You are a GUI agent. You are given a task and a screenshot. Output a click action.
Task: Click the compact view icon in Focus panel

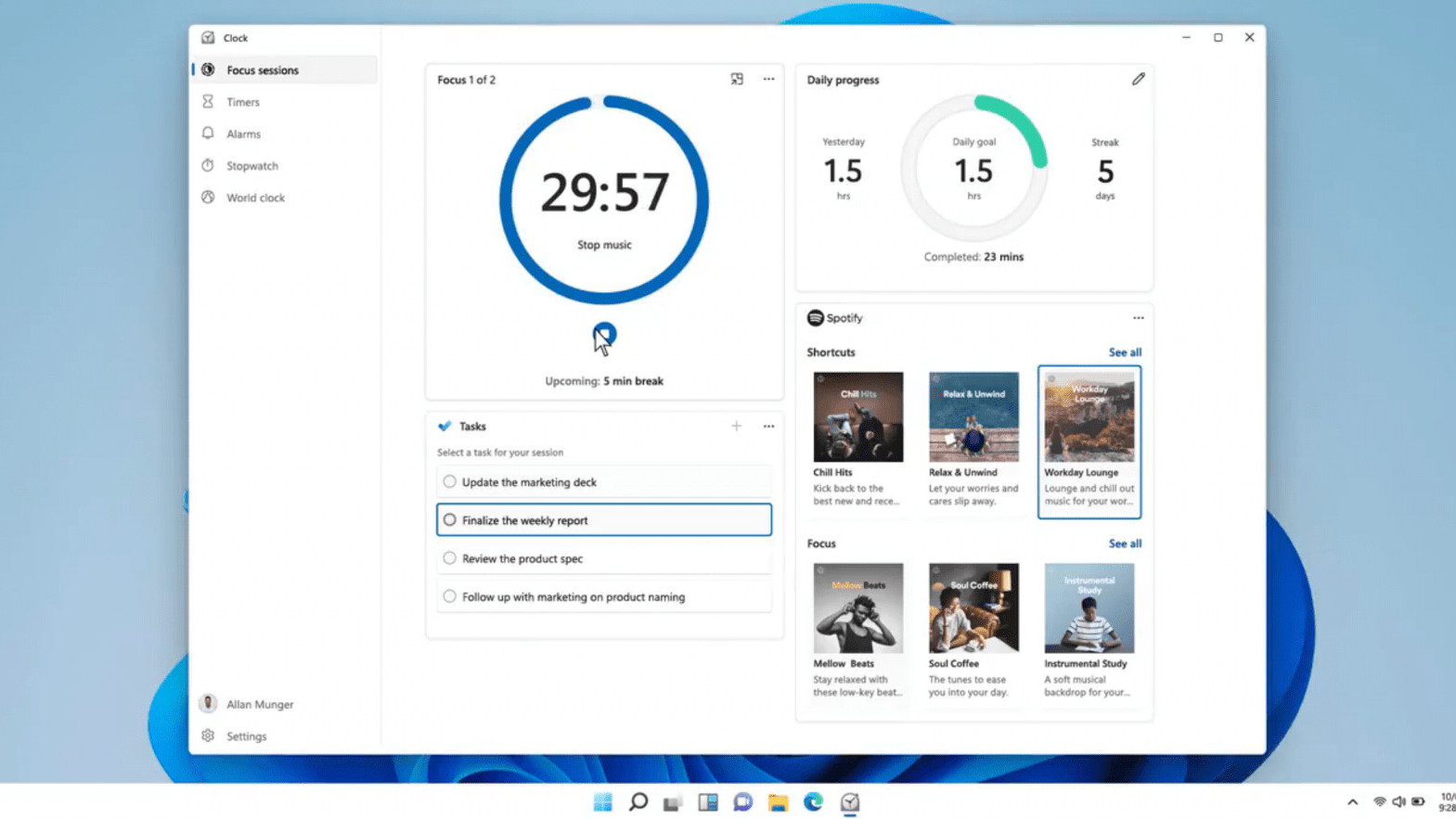tap(736, 79)
